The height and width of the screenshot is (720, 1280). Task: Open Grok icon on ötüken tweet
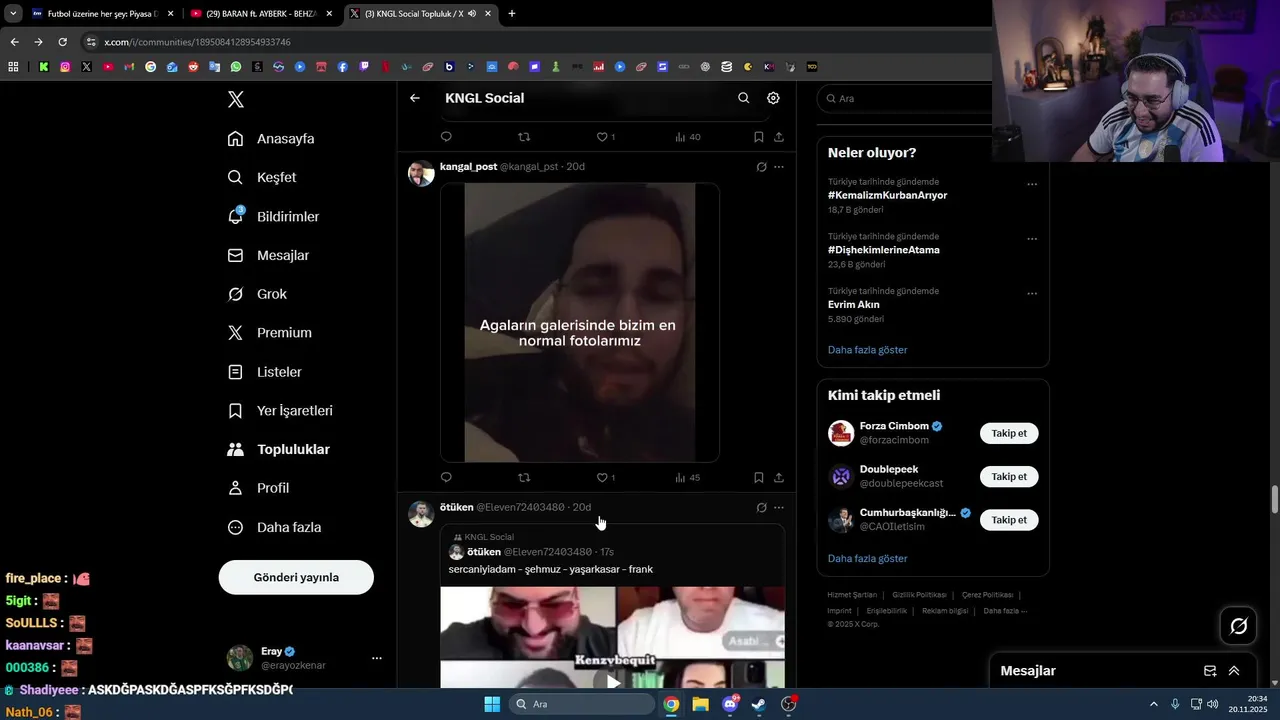tap(761, 507)
